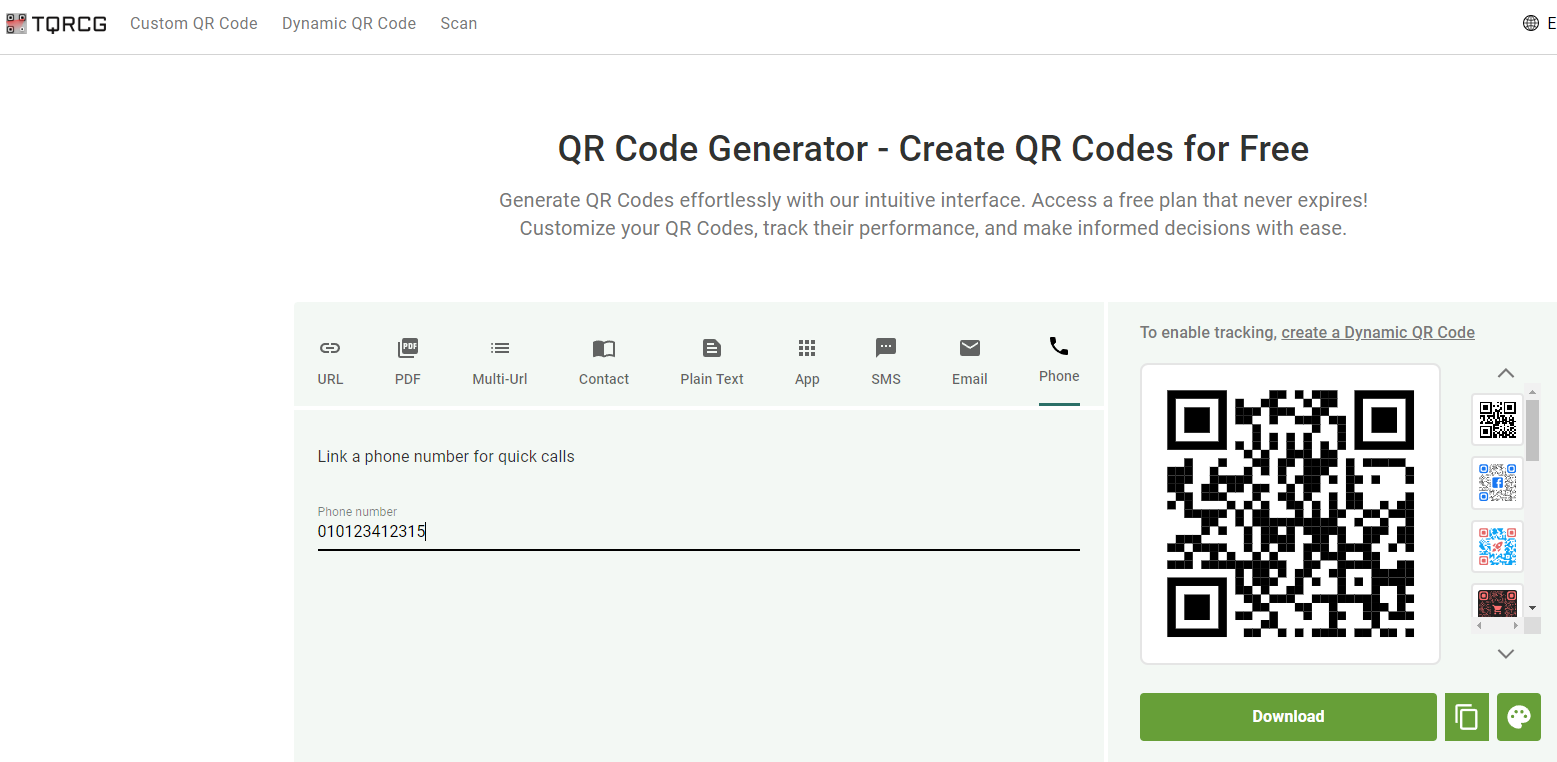The height and width of the screenshot is (762, 1557).
Task: Open the color palette customization button
Action: click(x=1519, y=717)
